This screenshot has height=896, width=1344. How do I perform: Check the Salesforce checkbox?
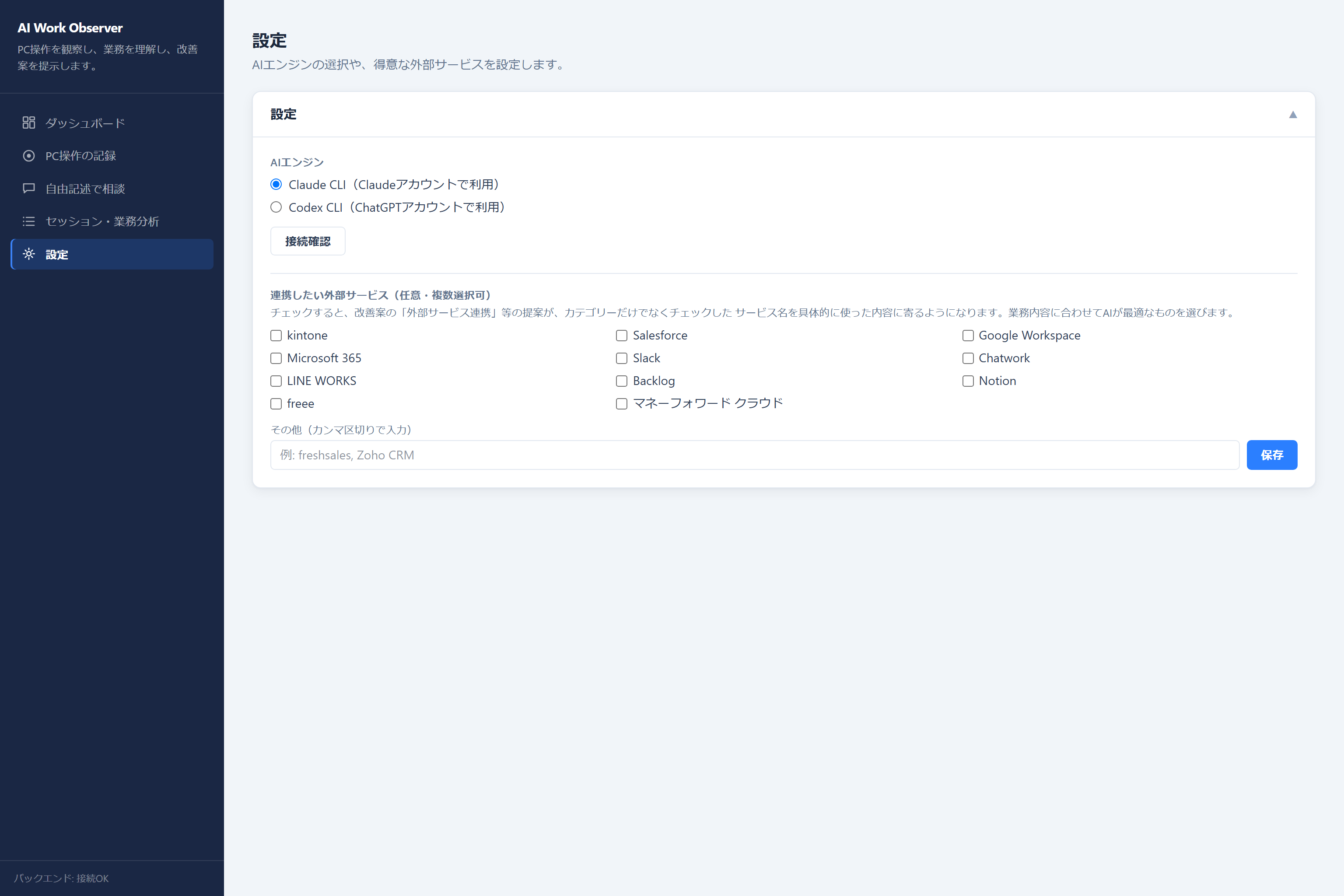622,336
